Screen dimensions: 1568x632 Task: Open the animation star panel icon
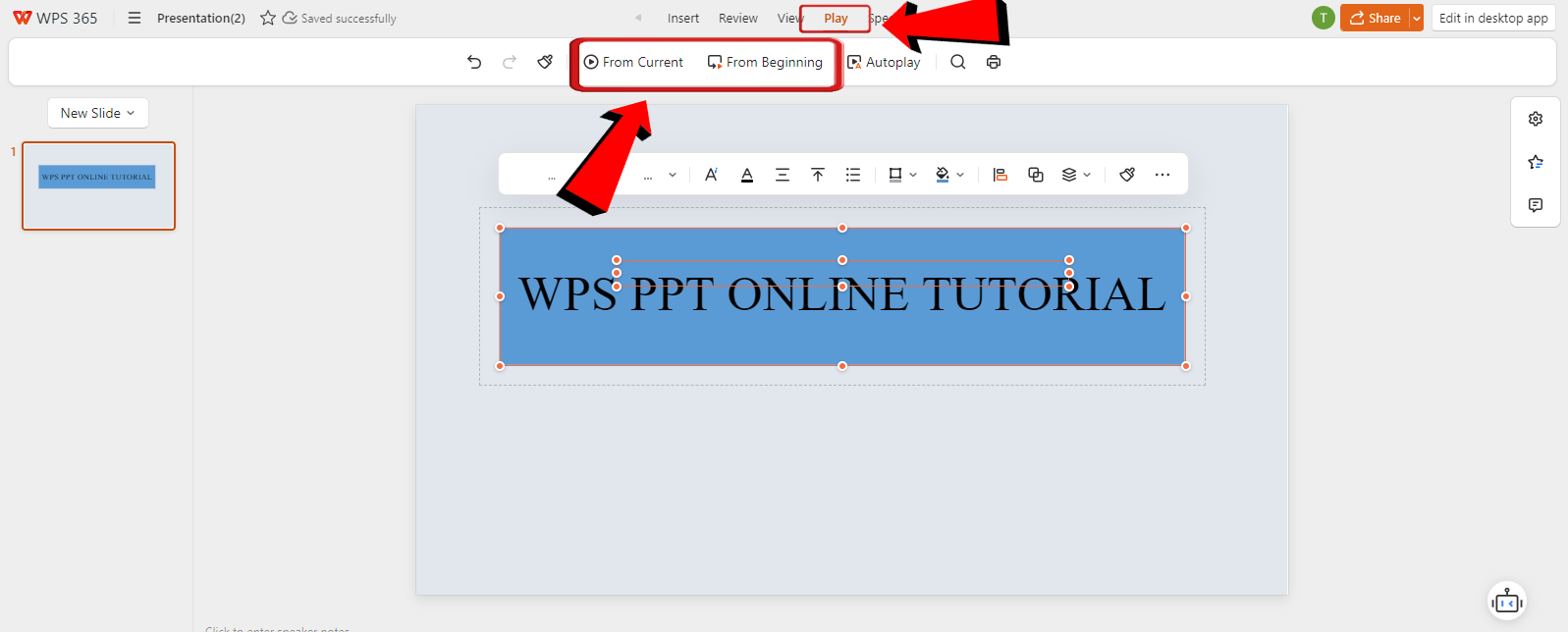coord(1536,162)
